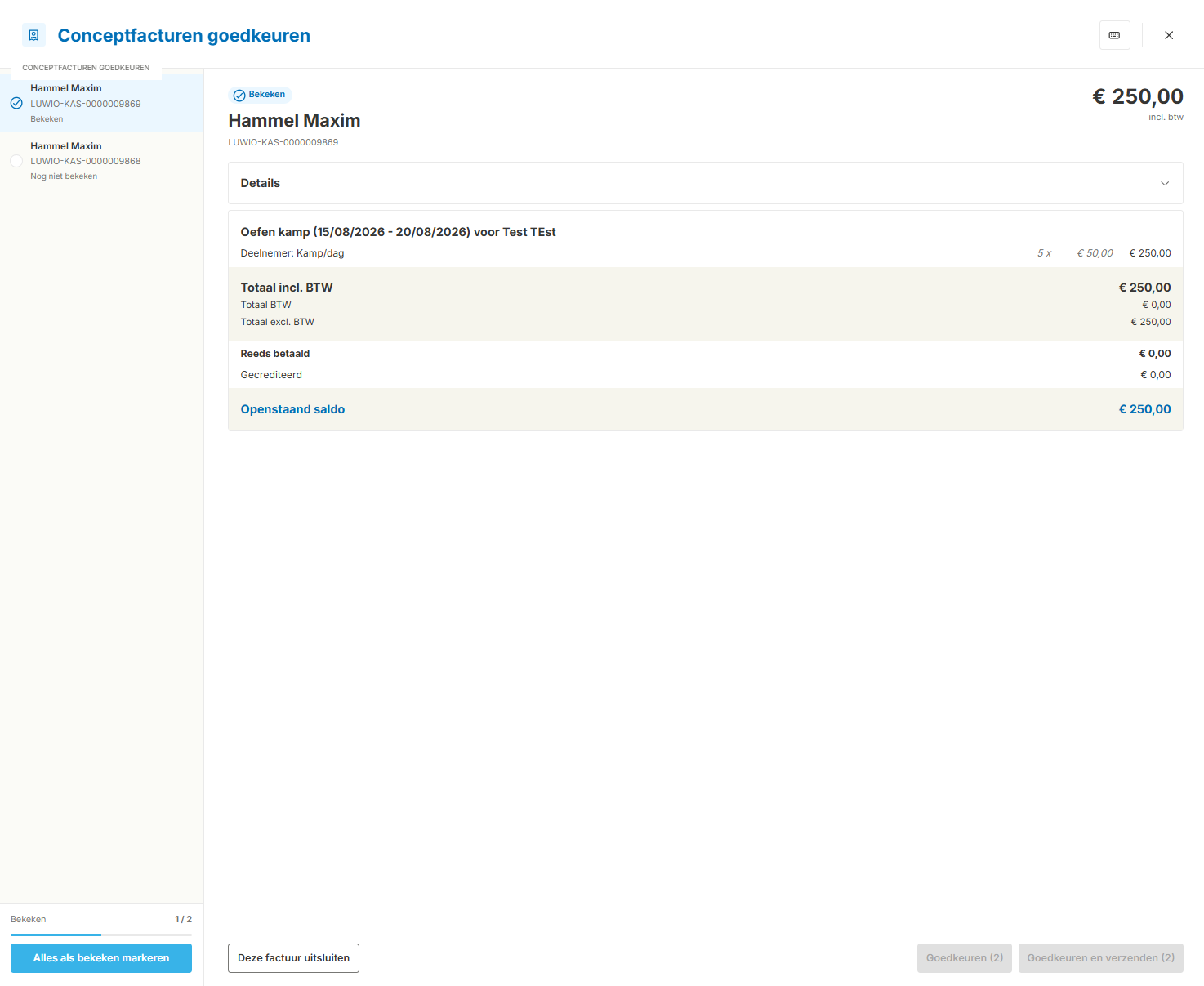
Task: Click the large € 250,00 header total
Action: [x=1138, y=96]
